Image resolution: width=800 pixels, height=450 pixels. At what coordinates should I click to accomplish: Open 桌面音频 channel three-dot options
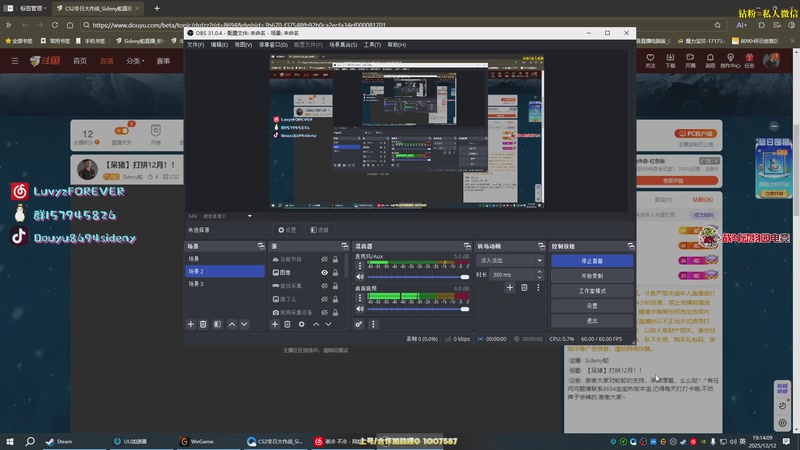click(x=360, y=298)
